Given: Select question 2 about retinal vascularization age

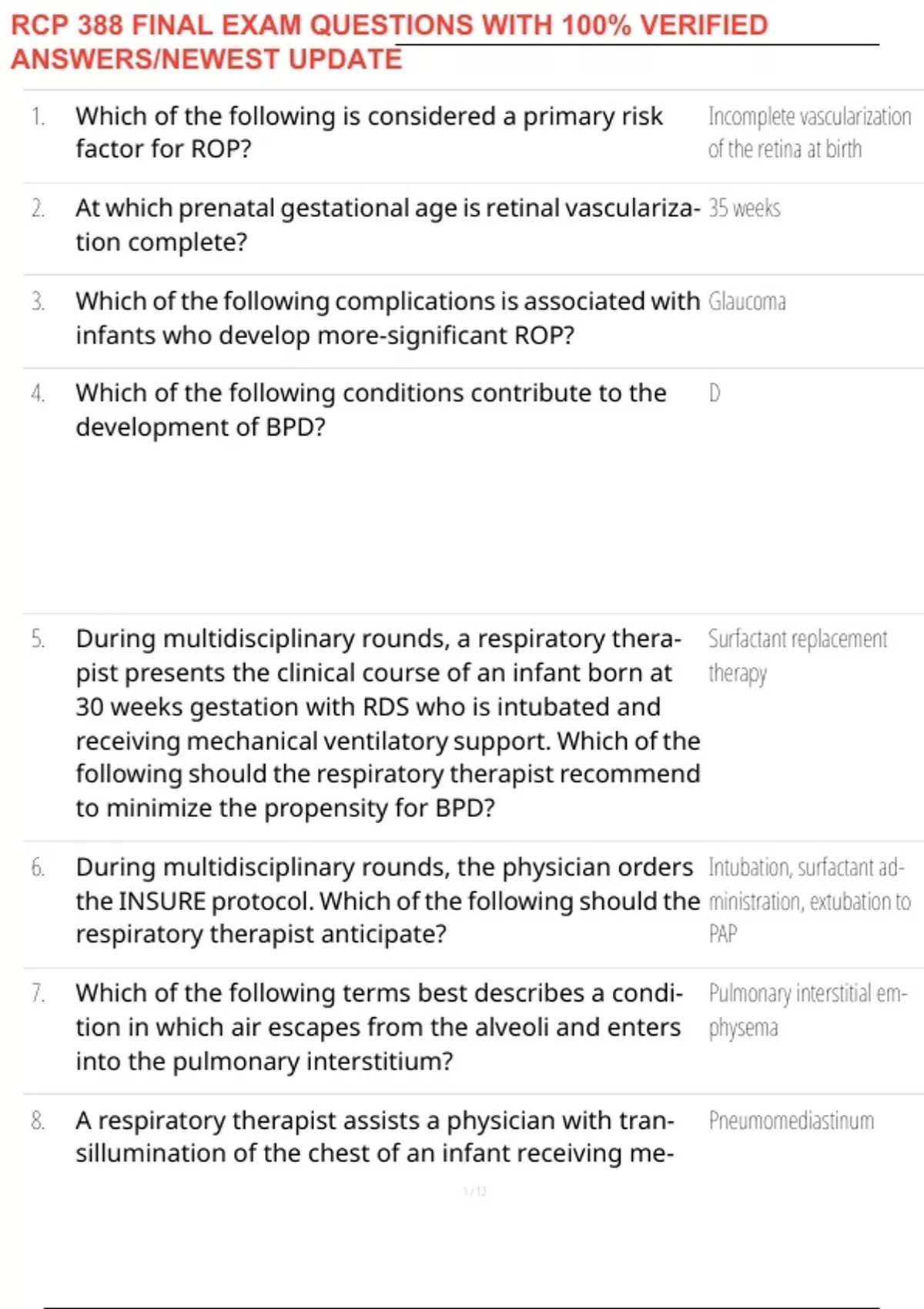Looking at the screenshot, I should (x=388, y=225).
